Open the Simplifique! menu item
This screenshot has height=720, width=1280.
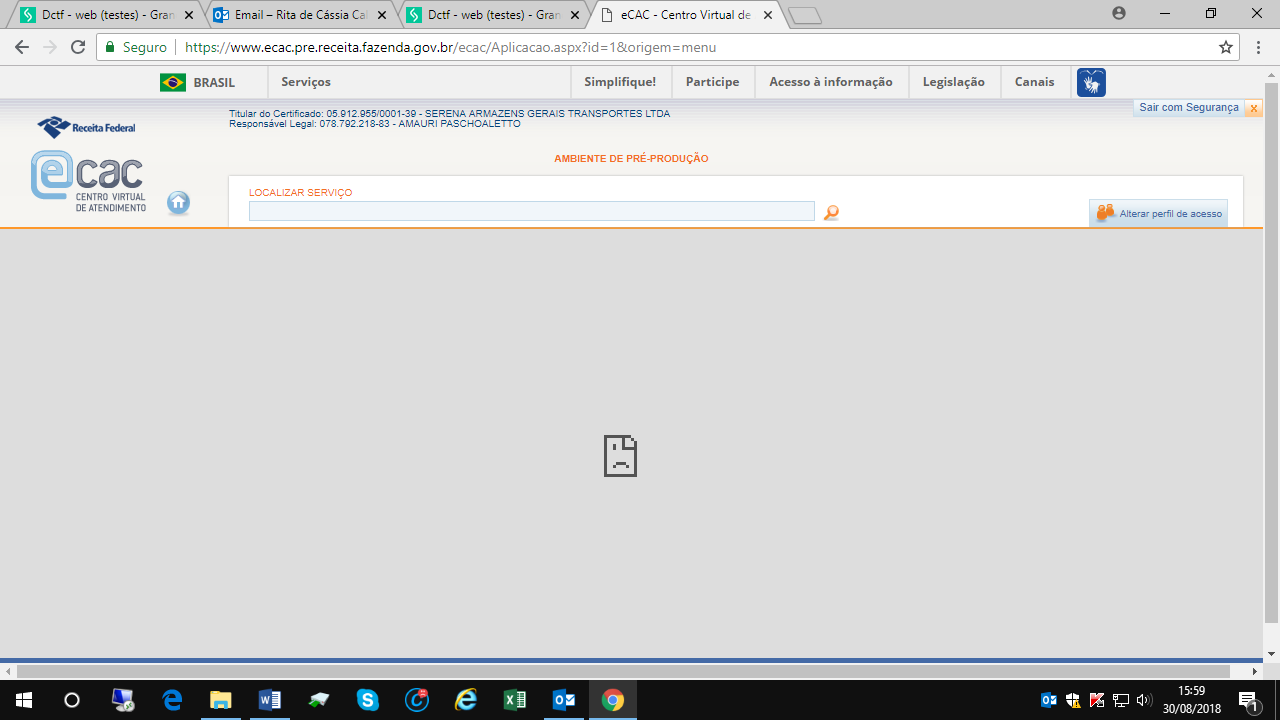[x=620, y=82]
